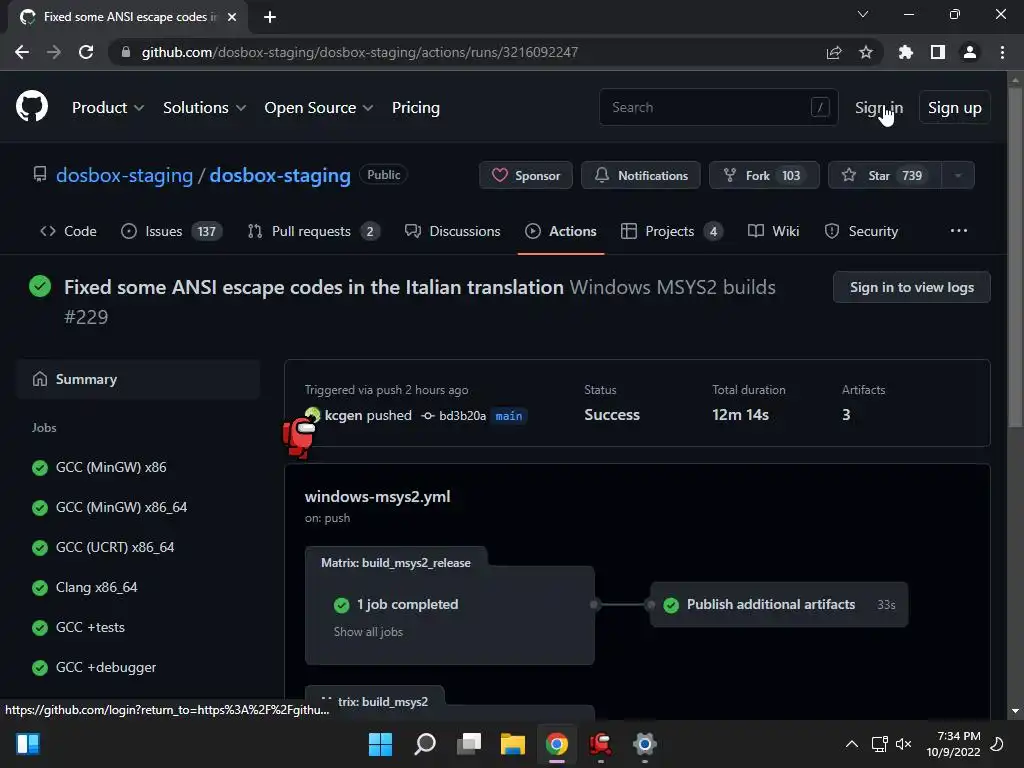Open the Pricing page
Viewport: 1024px width, 768px height.
point(415,108)
